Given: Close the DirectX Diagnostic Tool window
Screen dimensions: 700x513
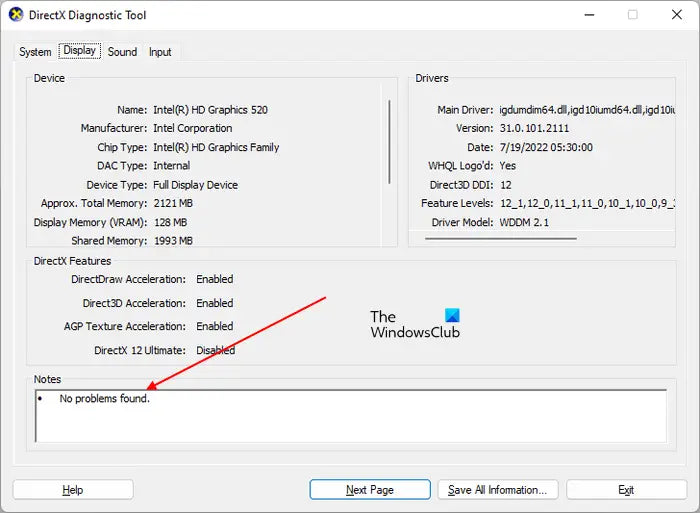Looking at the screenshot, I should pos(677,15).
